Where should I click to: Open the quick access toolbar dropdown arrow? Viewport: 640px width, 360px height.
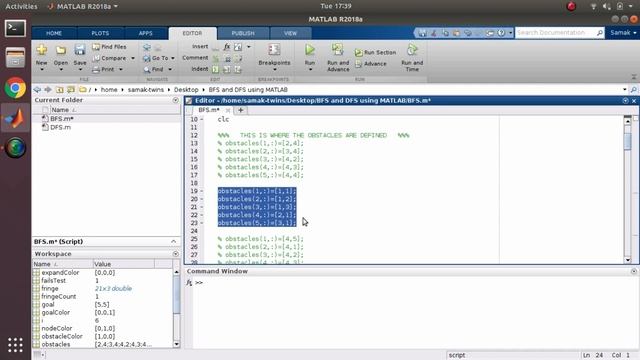coord(511,33)
